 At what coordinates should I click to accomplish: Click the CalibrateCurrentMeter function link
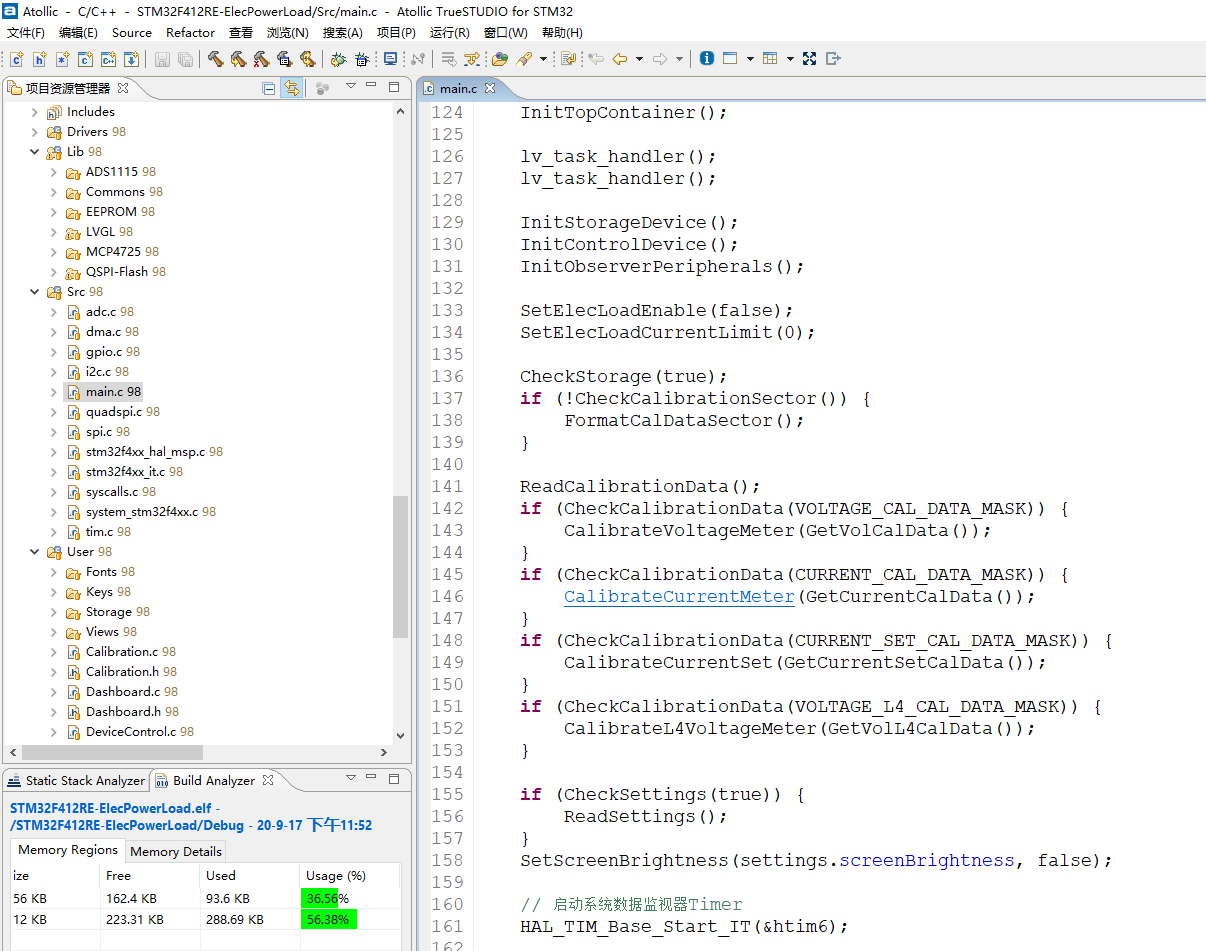click(679, 596)
